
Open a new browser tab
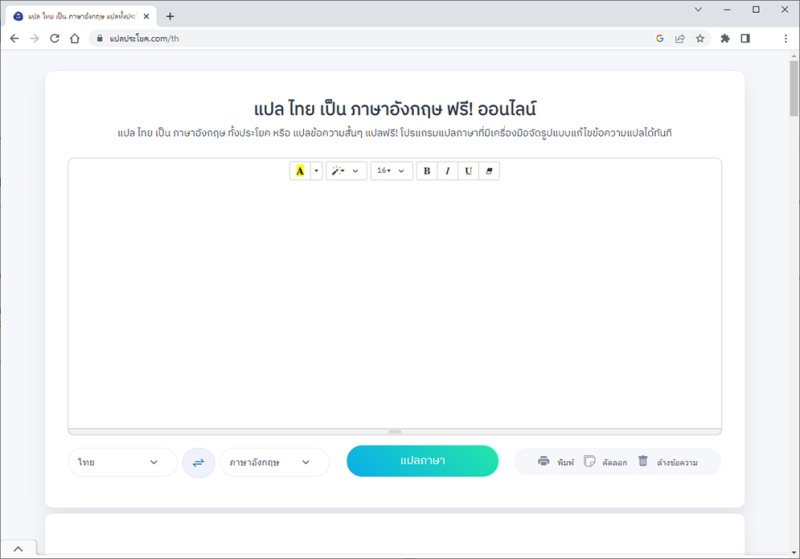[170, 16]
